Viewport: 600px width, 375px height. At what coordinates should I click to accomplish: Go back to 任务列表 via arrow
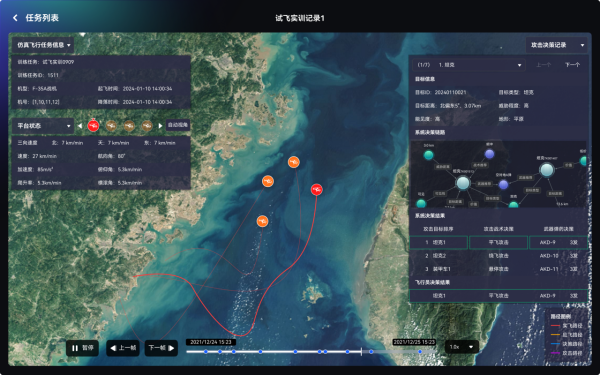[x=15, y=18]
